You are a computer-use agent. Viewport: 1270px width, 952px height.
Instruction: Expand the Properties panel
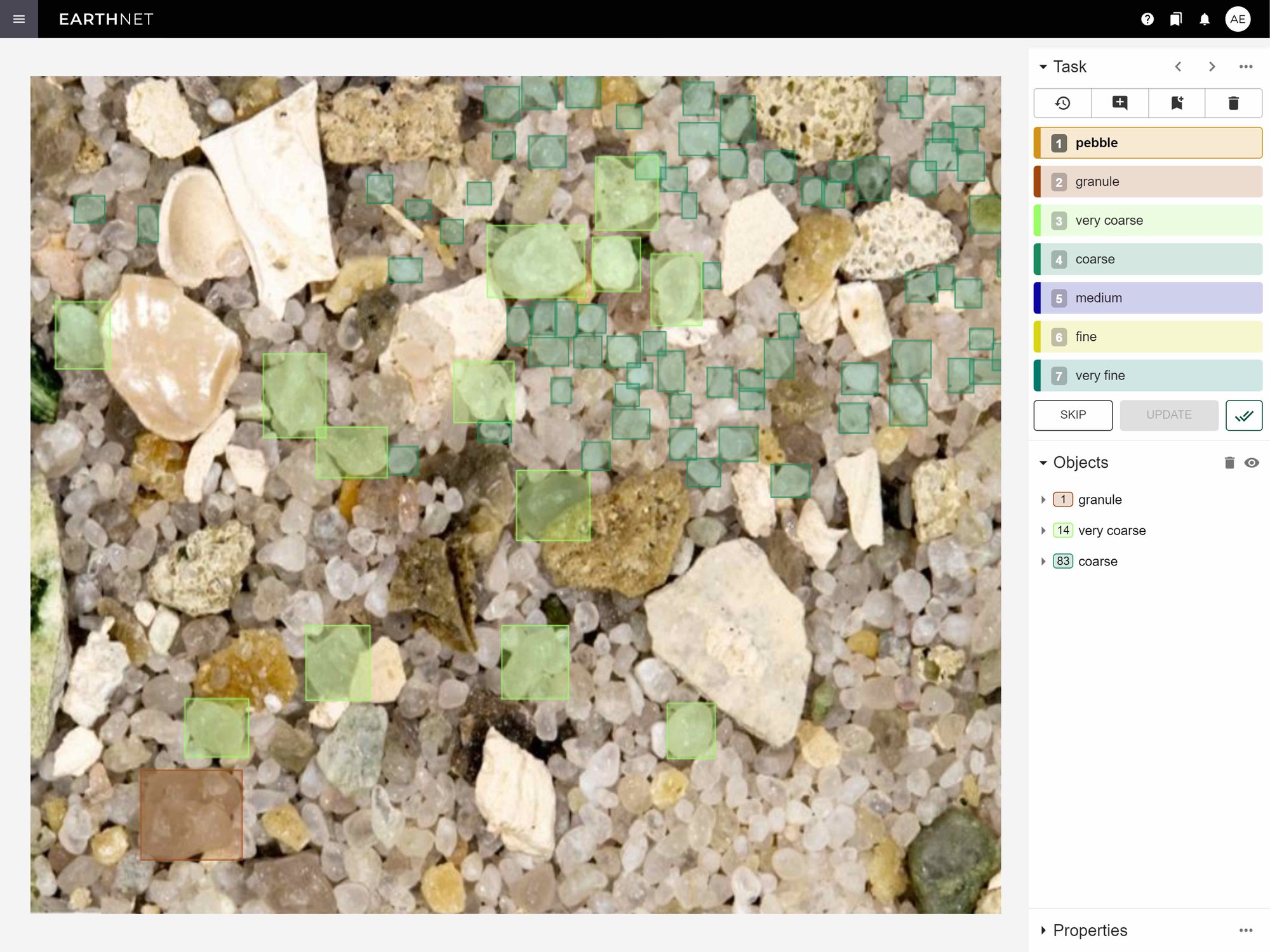1043,930
